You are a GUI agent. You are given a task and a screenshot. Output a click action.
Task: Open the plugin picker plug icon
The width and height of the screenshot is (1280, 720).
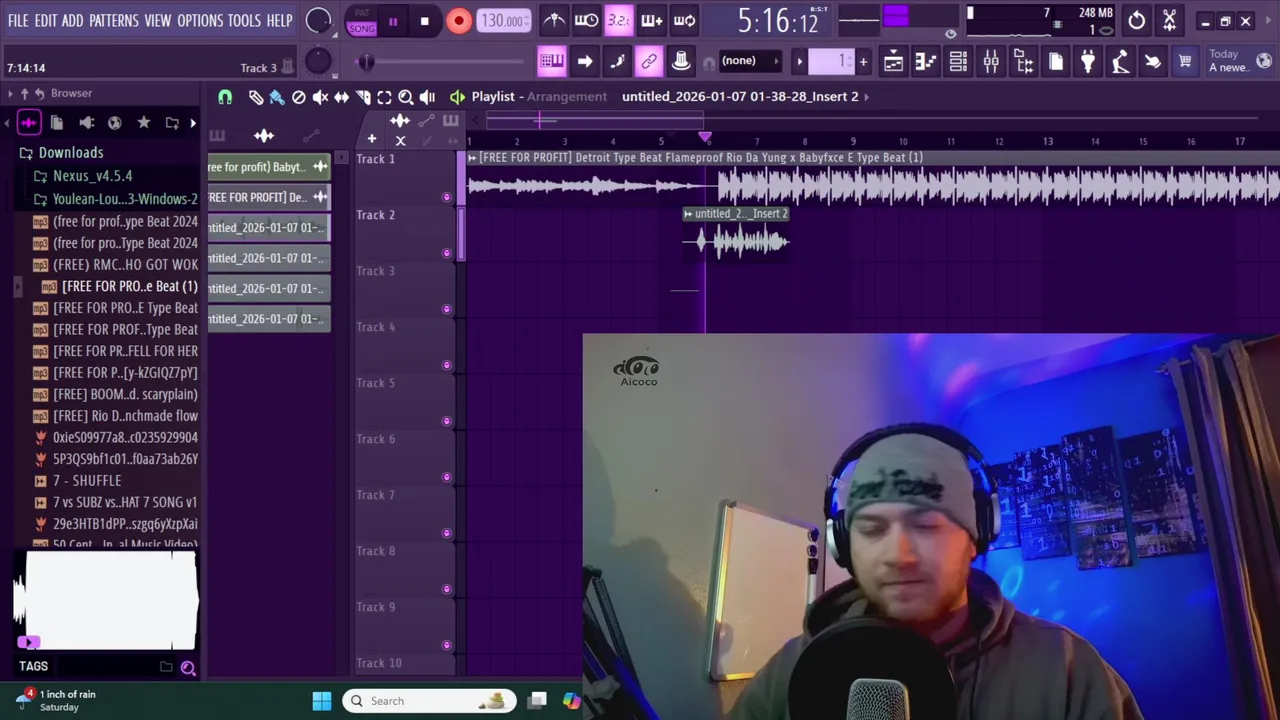coord(1088,62)
